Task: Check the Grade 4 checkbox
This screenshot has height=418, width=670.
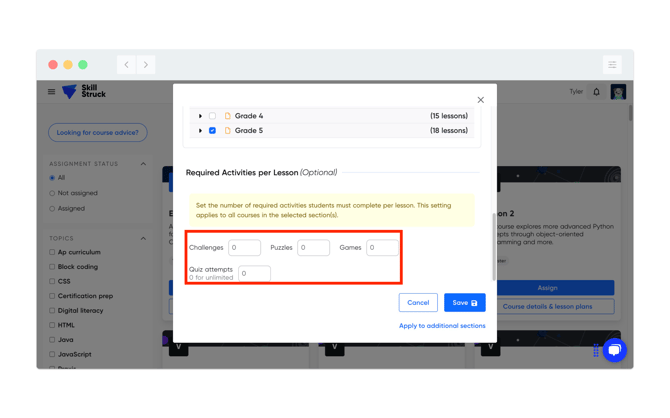Action: pos(212,116)
